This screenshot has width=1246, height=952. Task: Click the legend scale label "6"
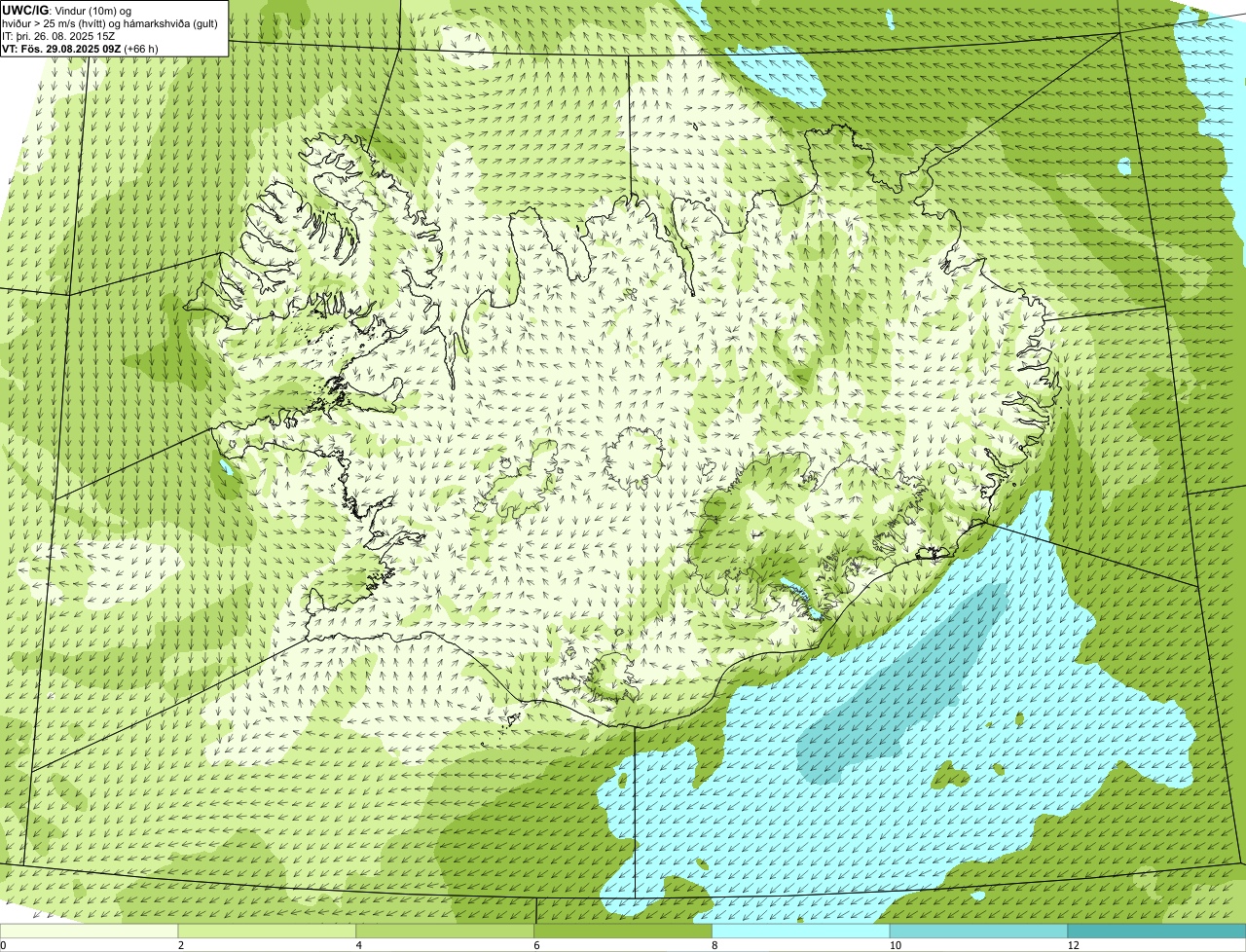[x=536, y=945]
